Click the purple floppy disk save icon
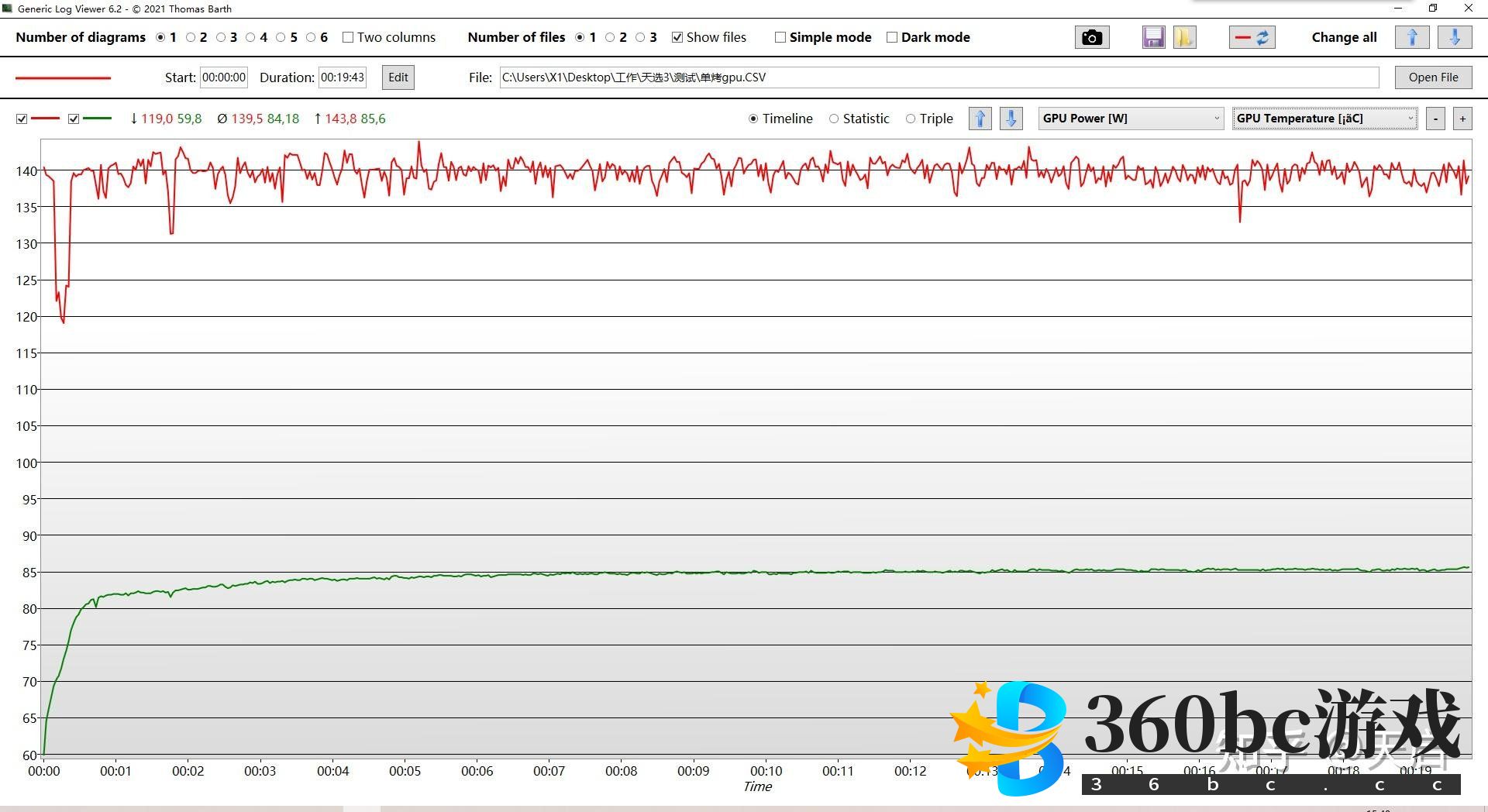Screen dimensions: 1488x812 click(x=1153, y=37)
